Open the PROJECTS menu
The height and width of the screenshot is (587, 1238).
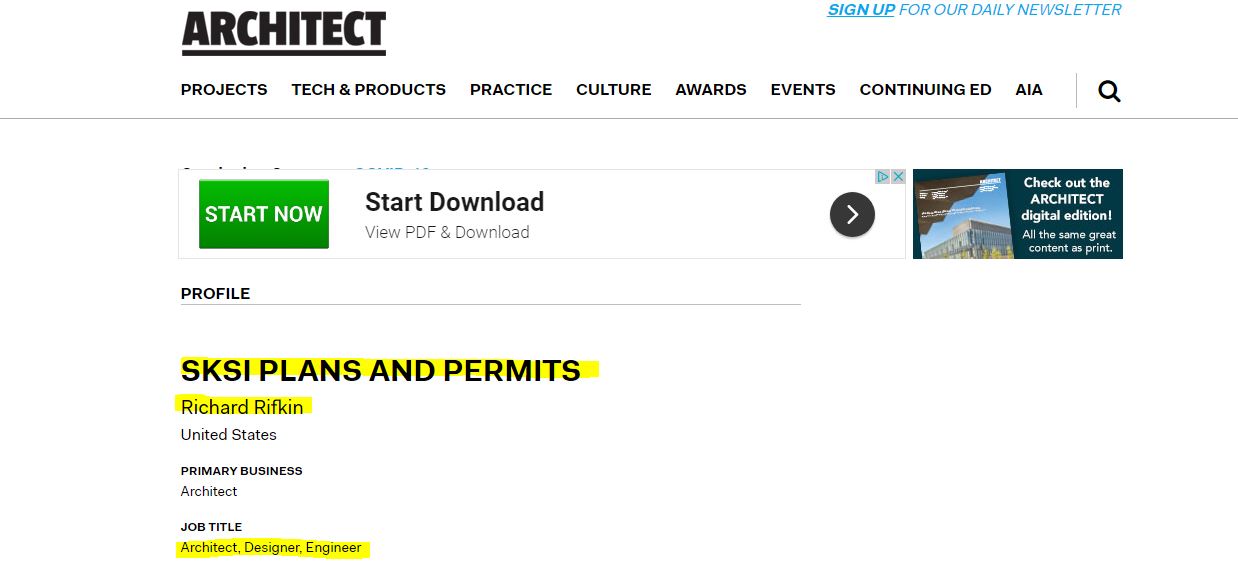pyautogui.click(x=224, y=90)
